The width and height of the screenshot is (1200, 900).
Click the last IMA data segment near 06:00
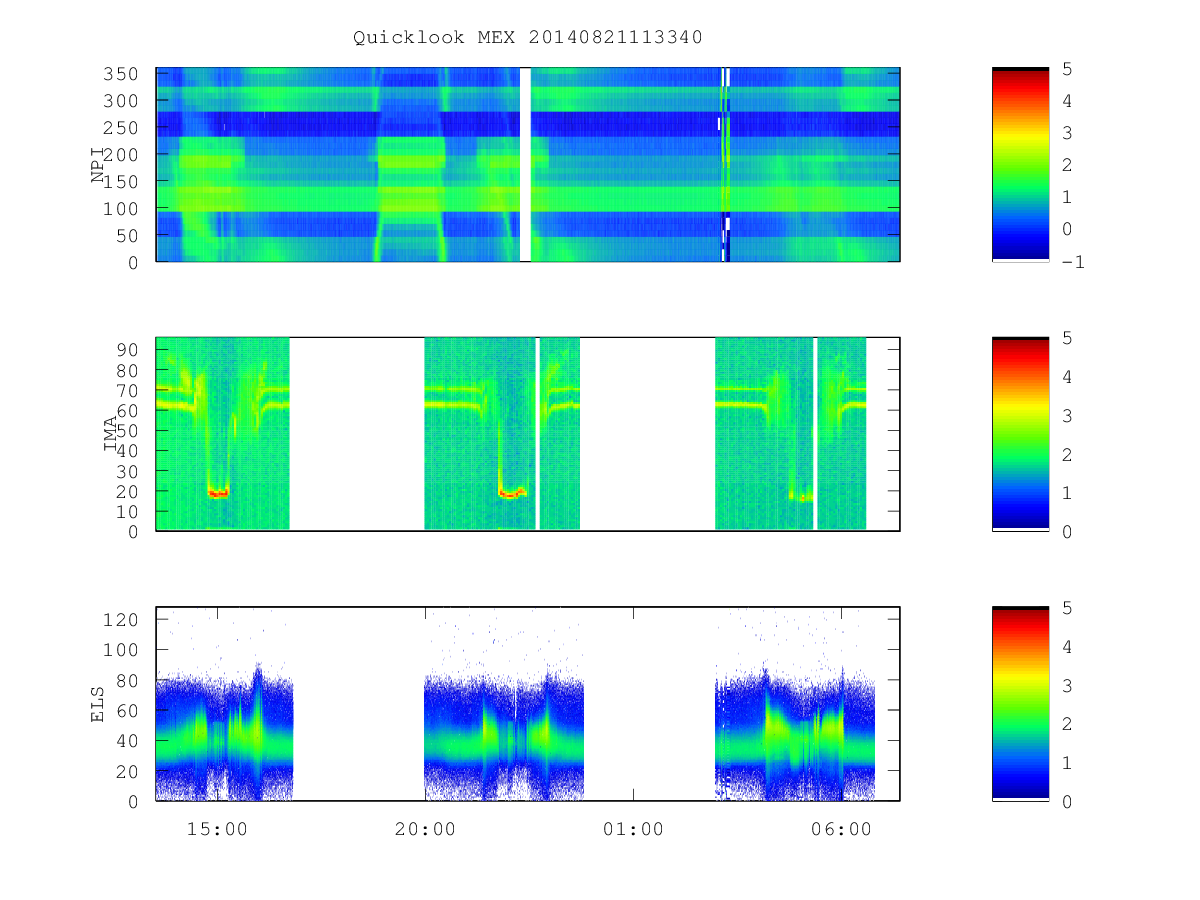click(x=790, y=434)
